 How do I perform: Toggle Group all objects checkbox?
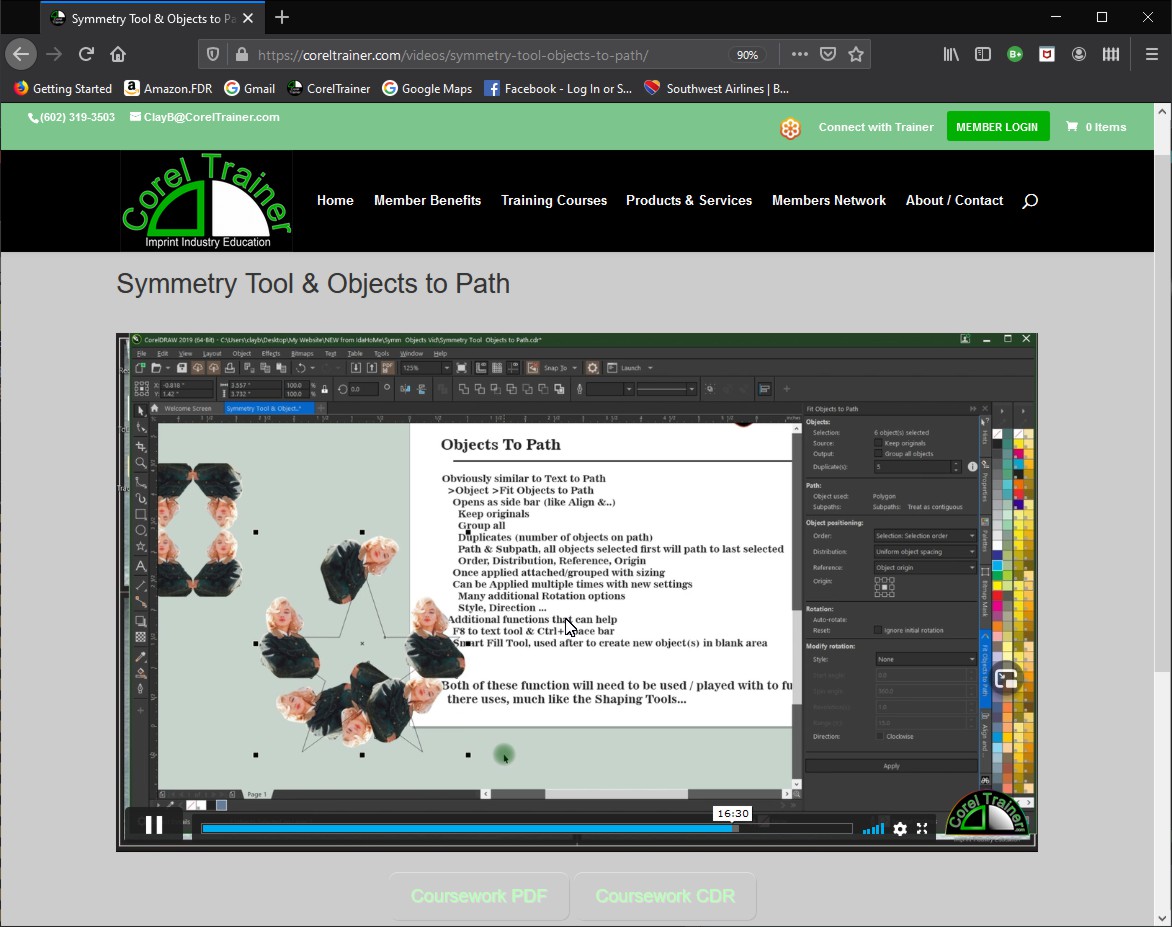pyautogui.click(x=878, y=454)
